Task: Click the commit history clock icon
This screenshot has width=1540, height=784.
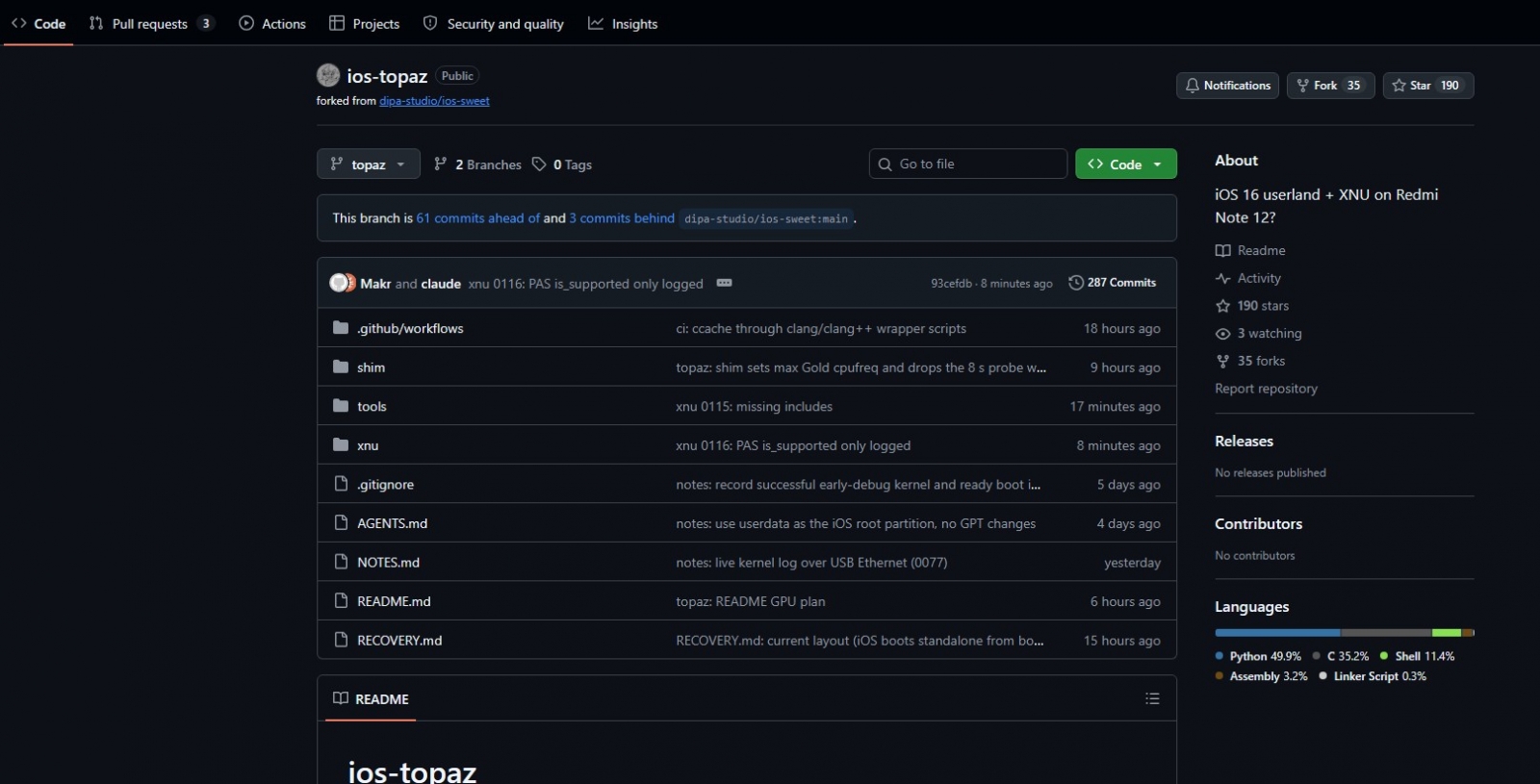Action: [1076, 283]
